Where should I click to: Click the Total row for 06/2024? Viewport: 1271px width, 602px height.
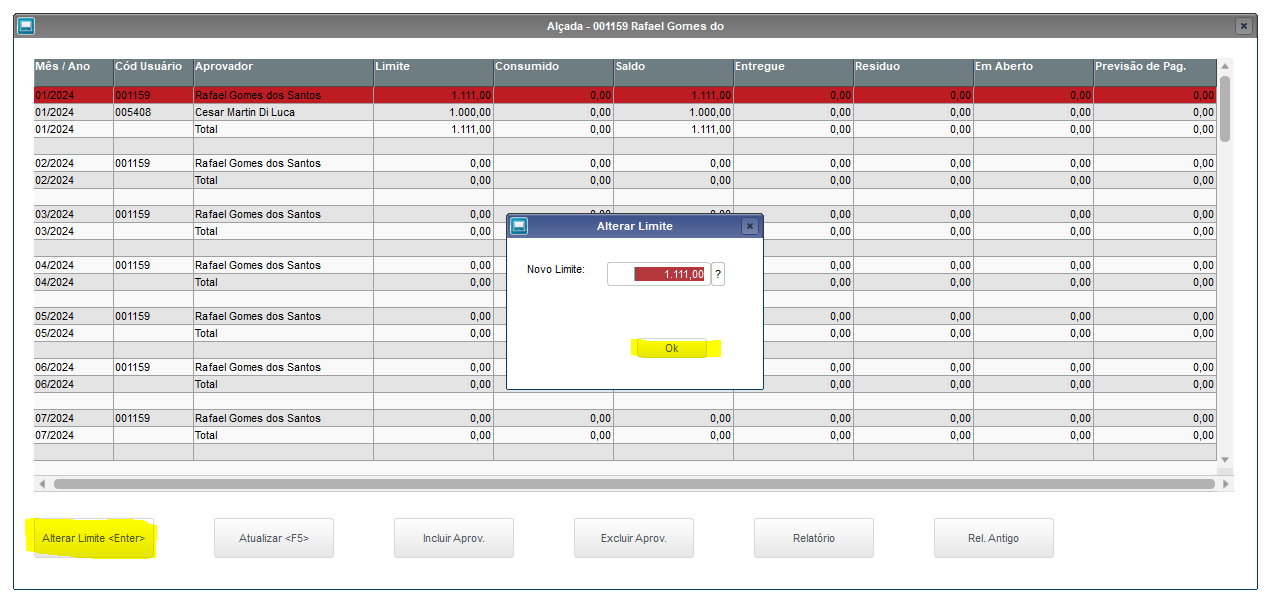point(625,384)
